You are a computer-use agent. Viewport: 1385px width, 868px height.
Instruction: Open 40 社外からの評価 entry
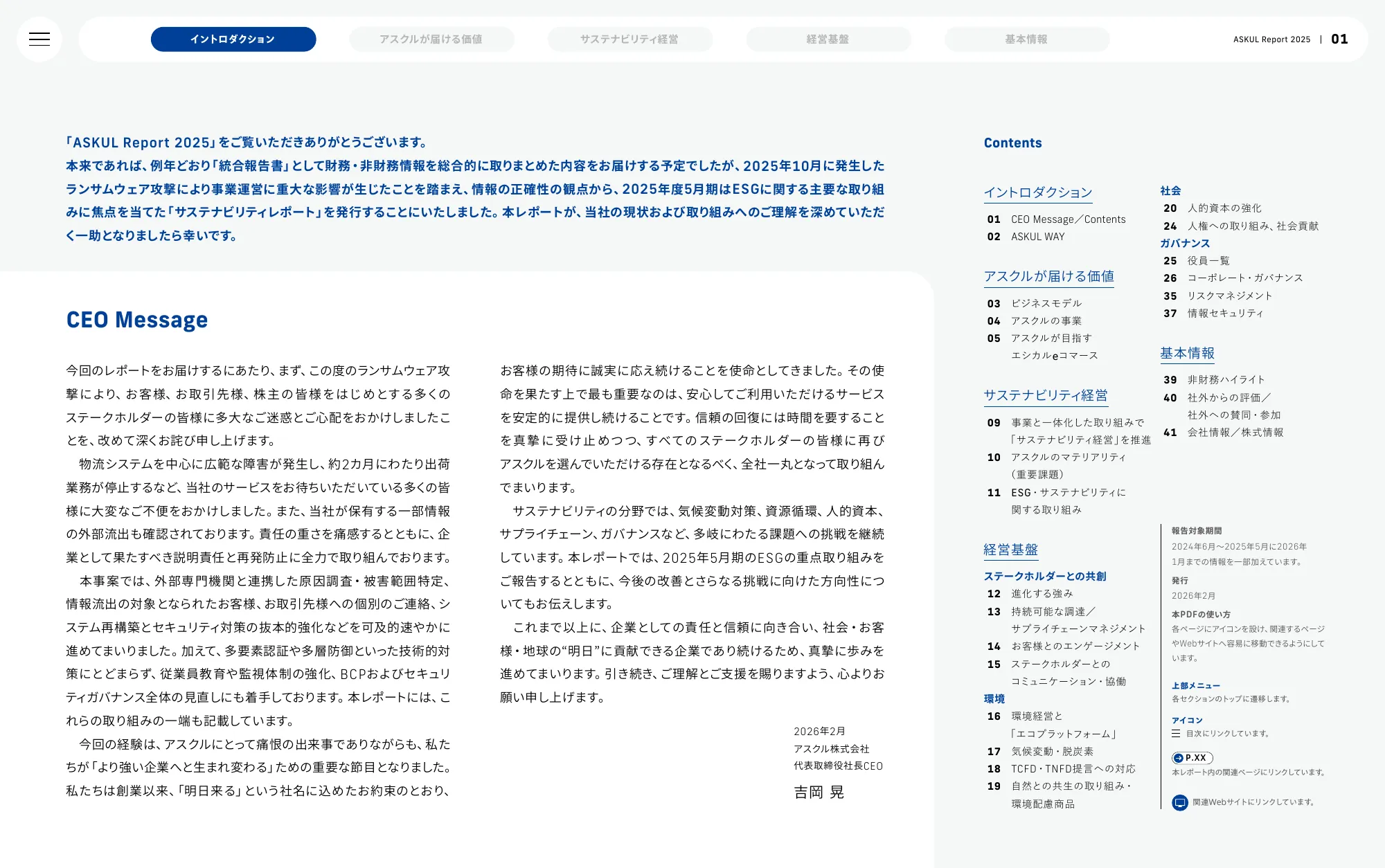[1222, 406]
